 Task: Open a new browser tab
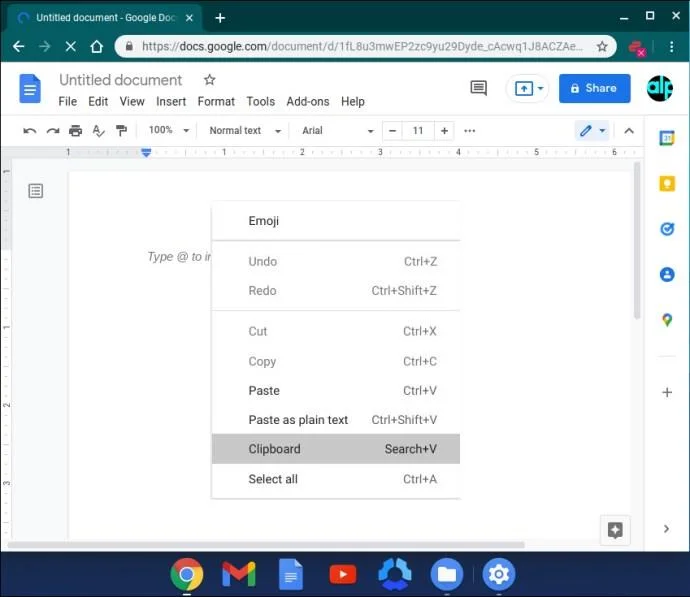220,18
